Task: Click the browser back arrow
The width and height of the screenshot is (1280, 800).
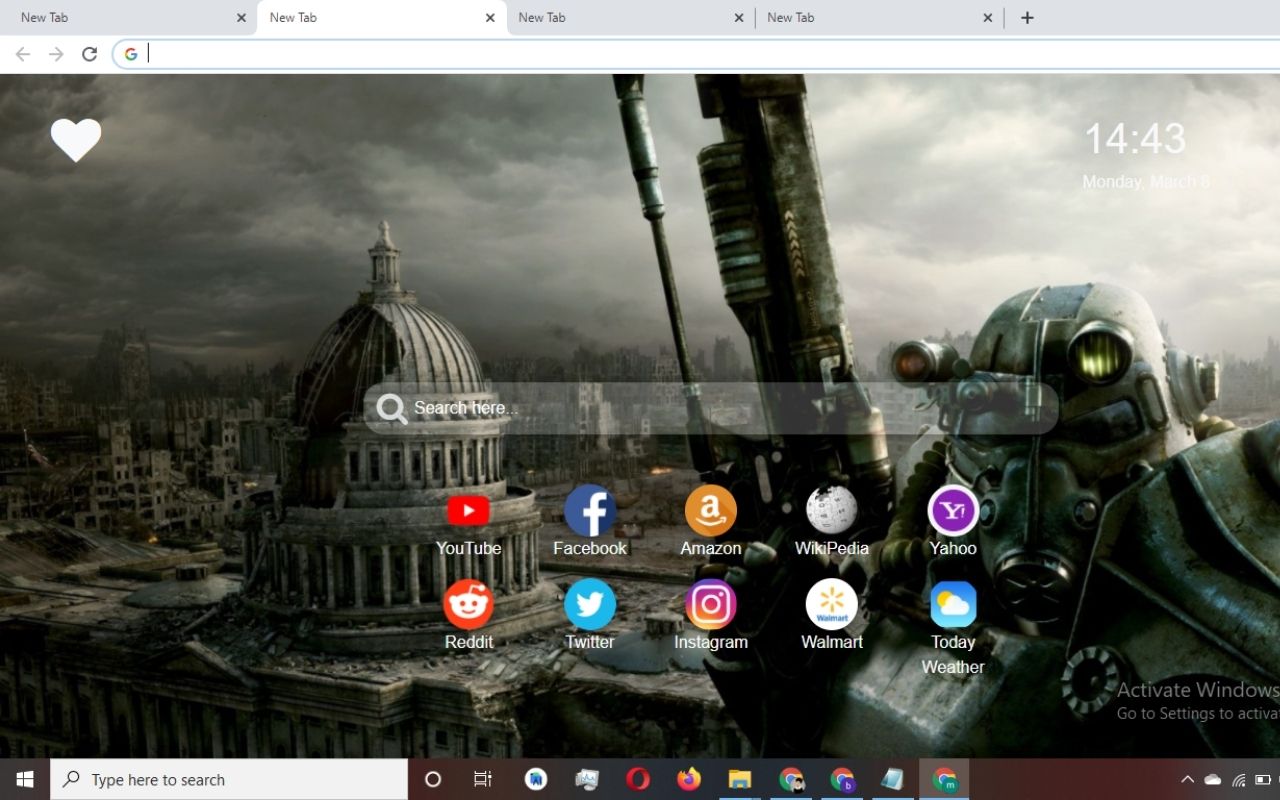Action: (22, 53)
